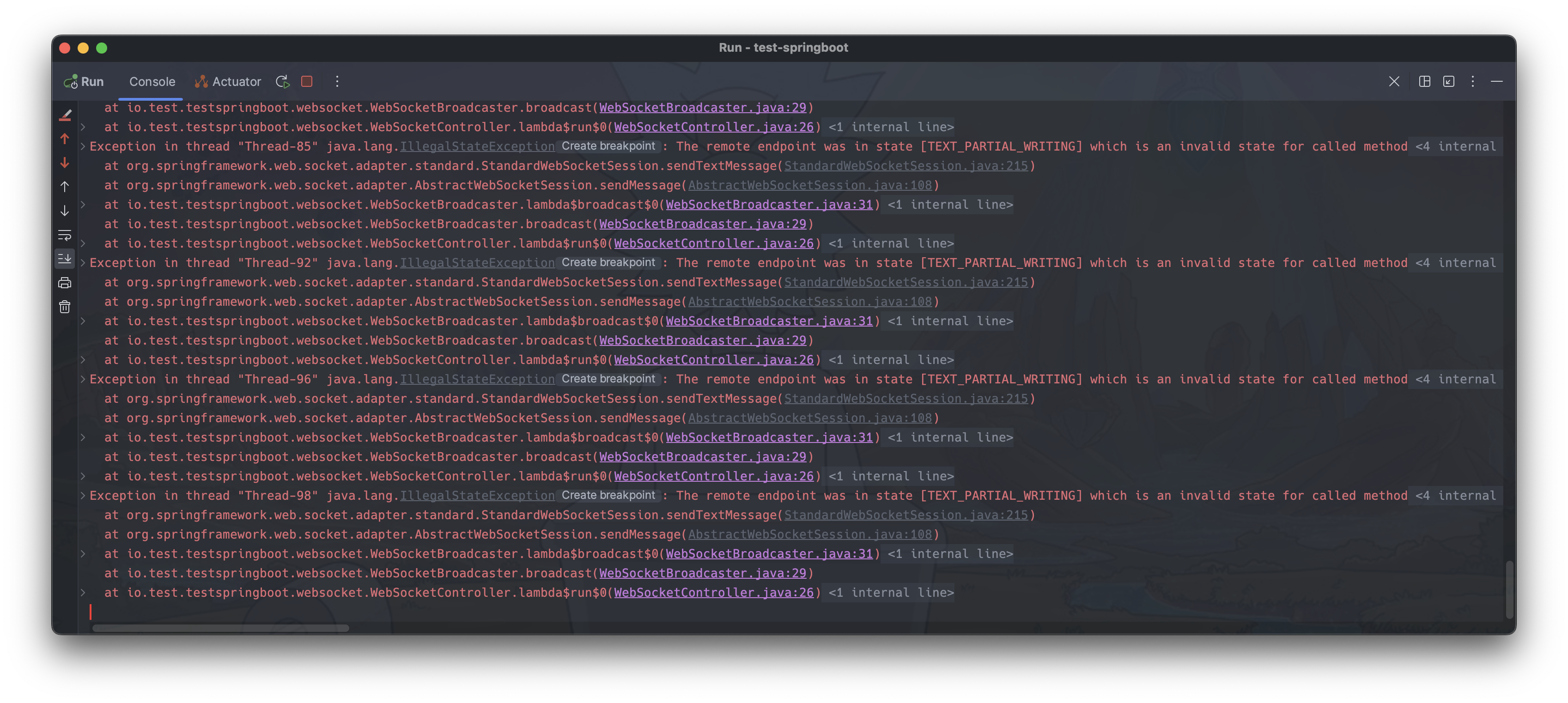Open the more options menu beside stop button
Viewport: 1568px width, 703px height.
(x=337, y=82)
